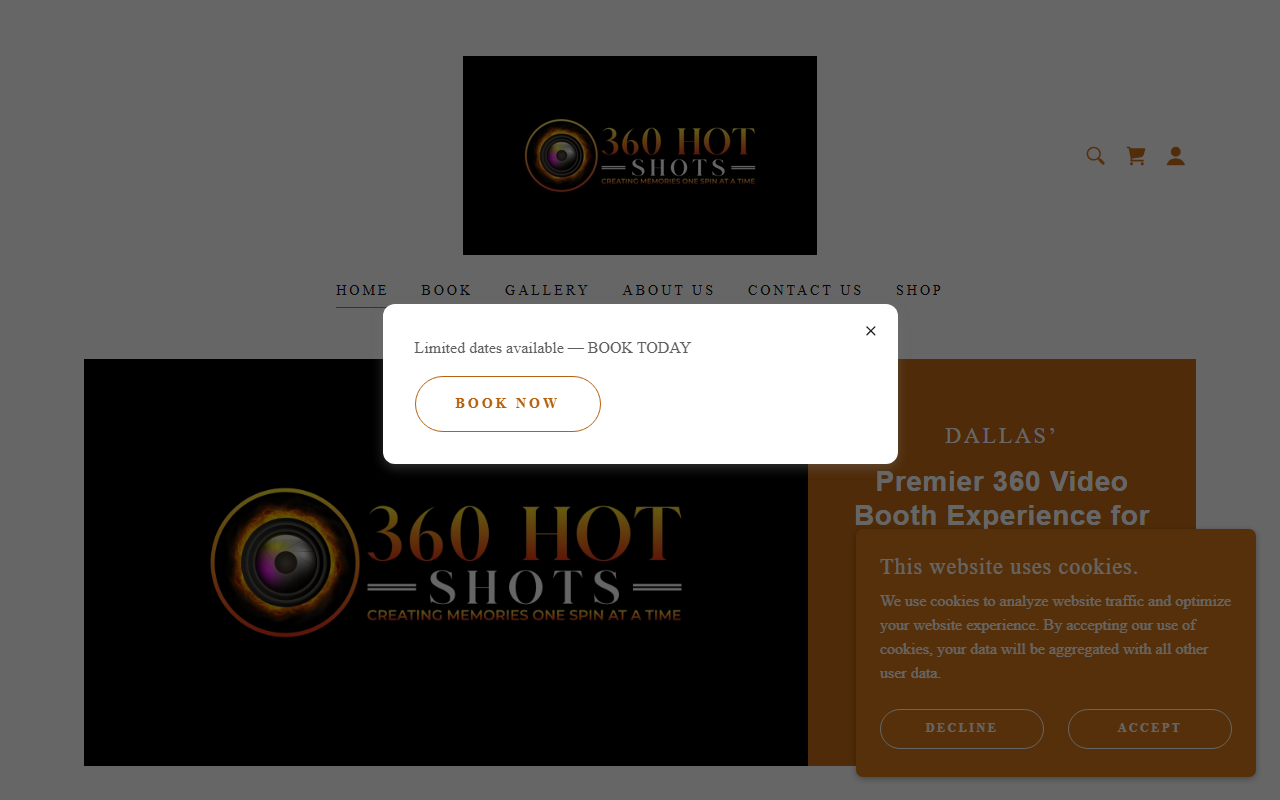This screenshot has height=800, width=1280.
Task: Open the shopping cart icon
Action: pyautogui.click(x=1136, y=156)
